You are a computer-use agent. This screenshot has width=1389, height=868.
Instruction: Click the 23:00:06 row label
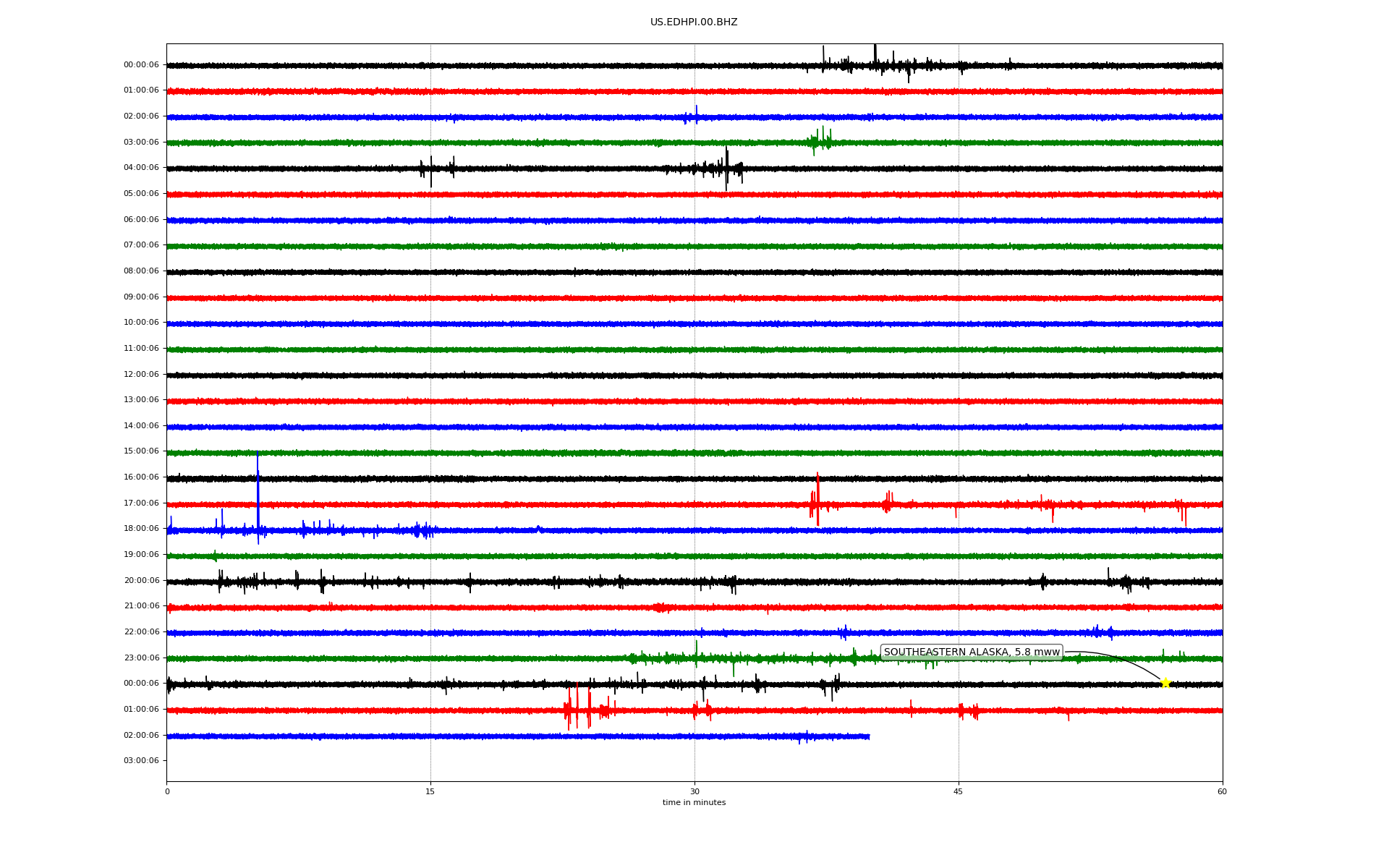click(x=141, y=658)
